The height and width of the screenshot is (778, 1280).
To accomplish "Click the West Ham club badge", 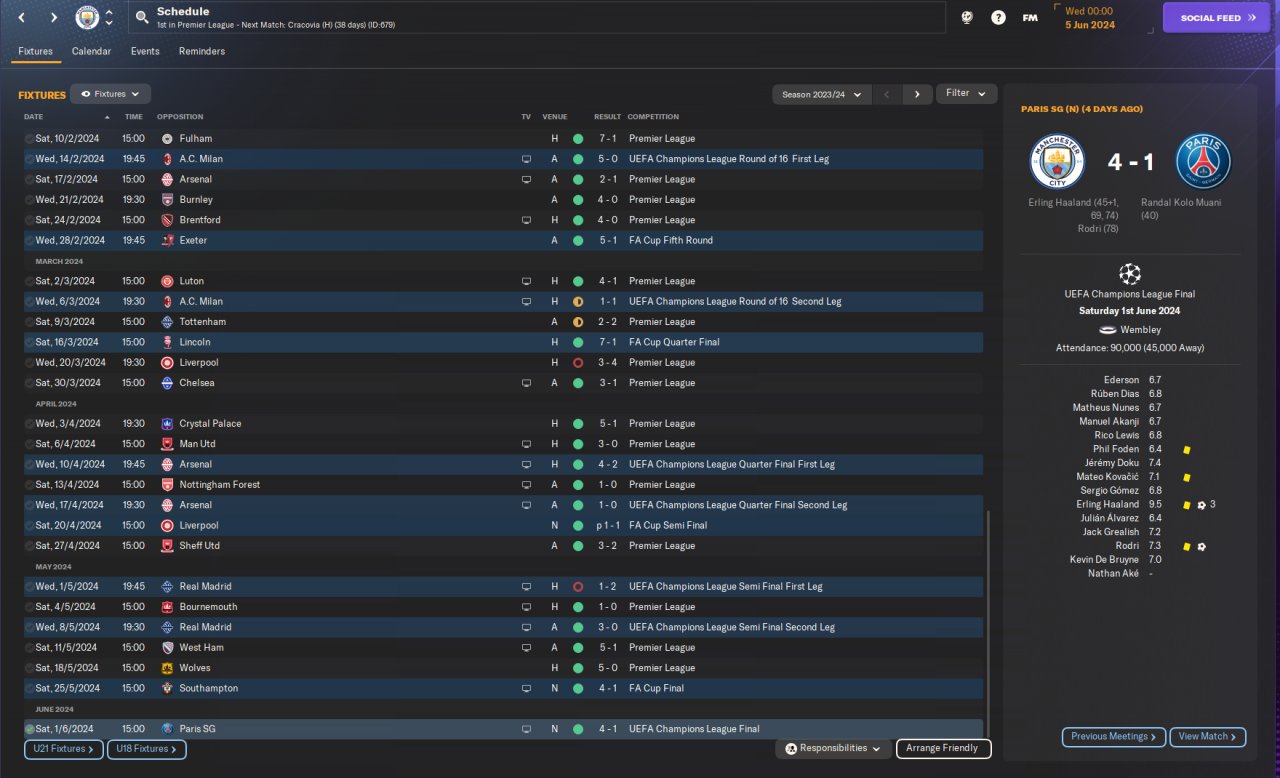I will 167,648.
